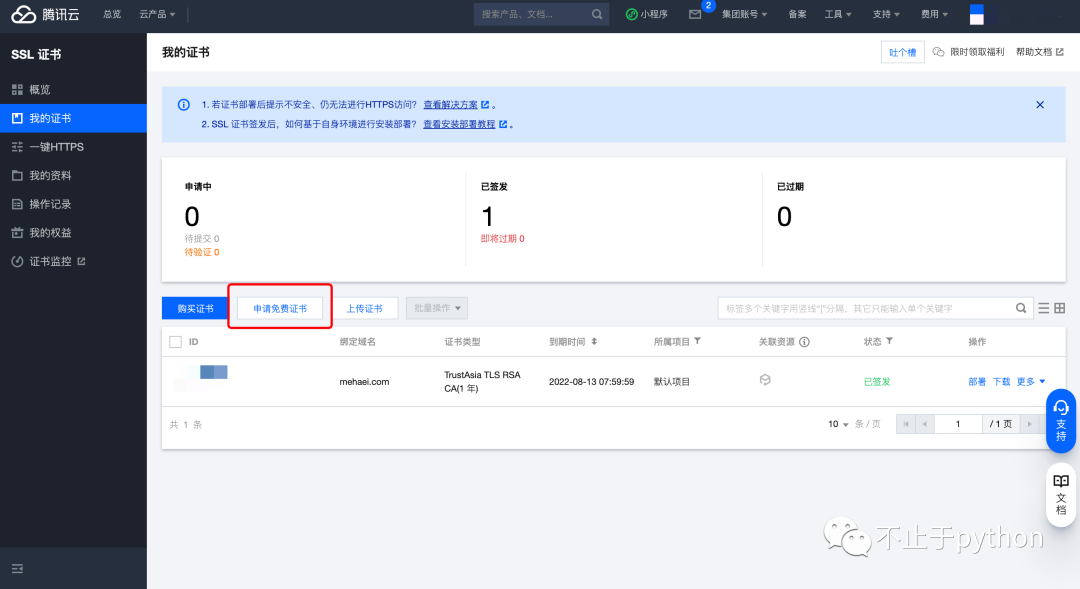Collapse the sidebar with bottom-left icon
Image resolution: width=1080 pixels, height=589 pixels.
17,568
